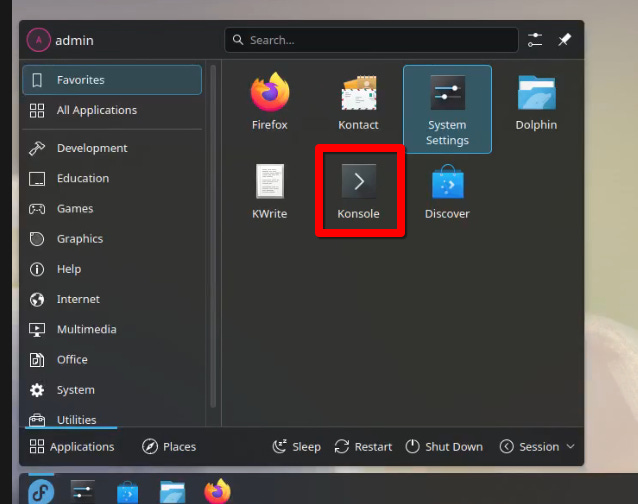Image resolution: width=638 pixels, height=504 pixels.
Task: Open the Internet category
Action: click(x=112, y=299)
